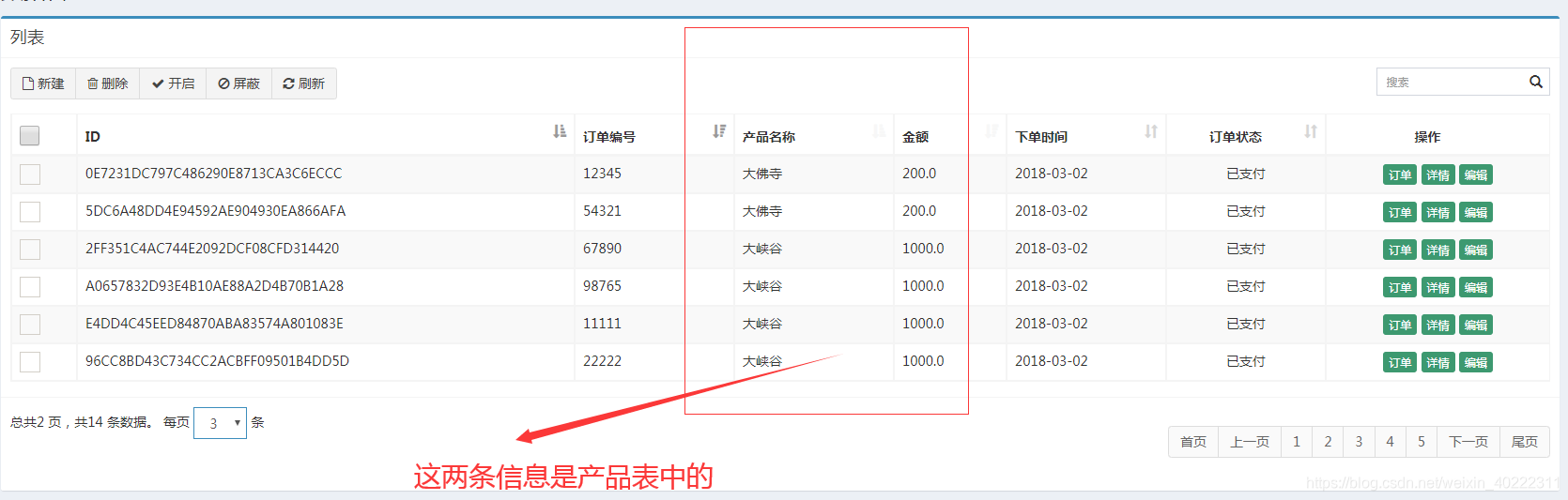Check the row with order 11111
The image size is (1568, 500).
pyautogui.click(x=30, y=325)
